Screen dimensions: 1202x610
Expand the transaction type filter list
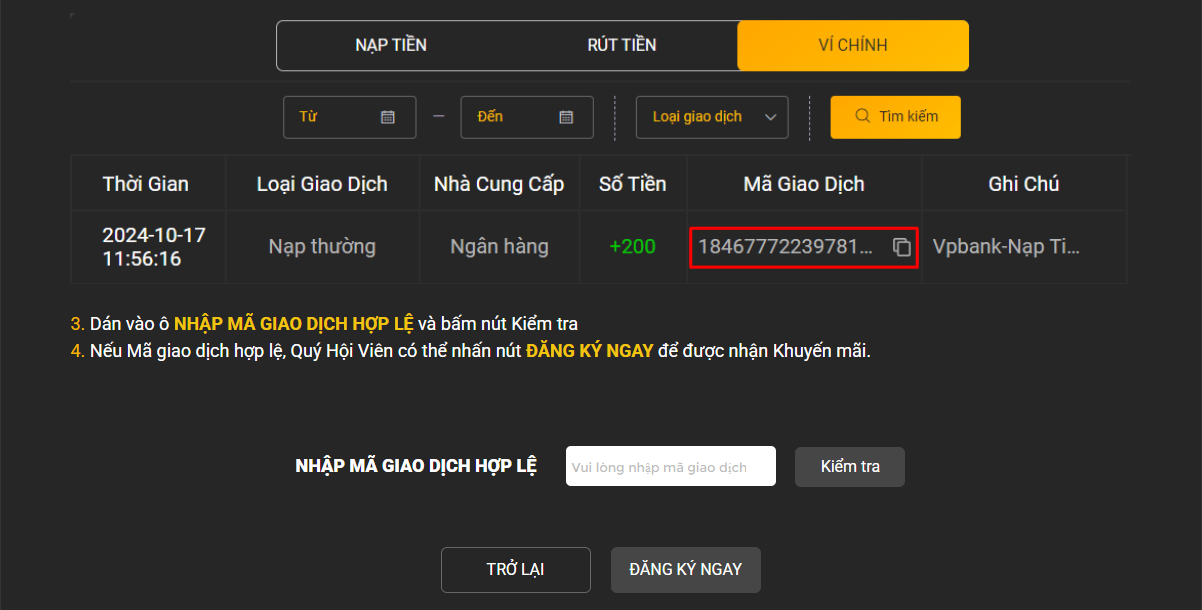(x=712, y=117)
